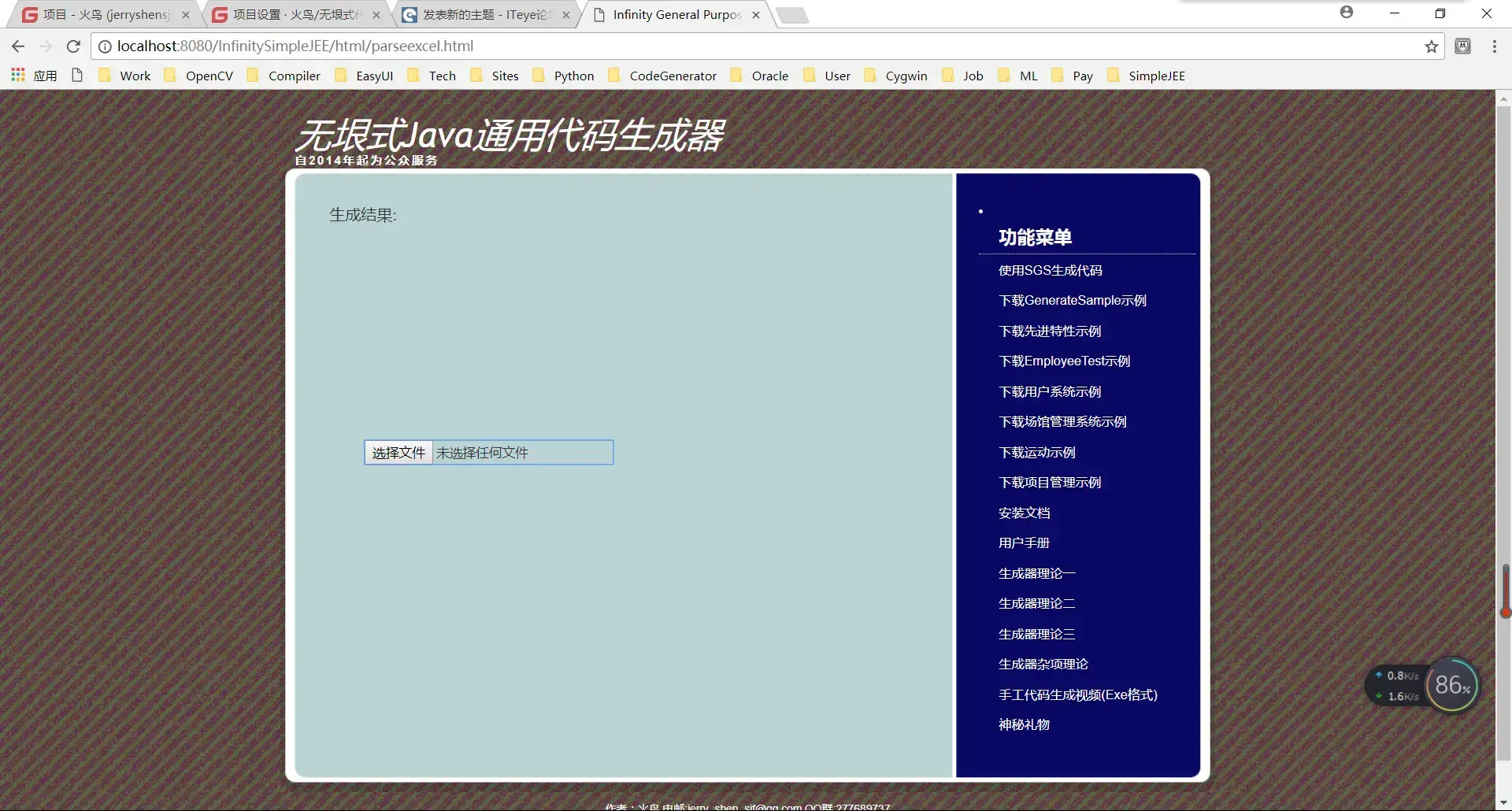Click the site information icon in address bar
Screen dimensions: 1512x811
(104, 46)
